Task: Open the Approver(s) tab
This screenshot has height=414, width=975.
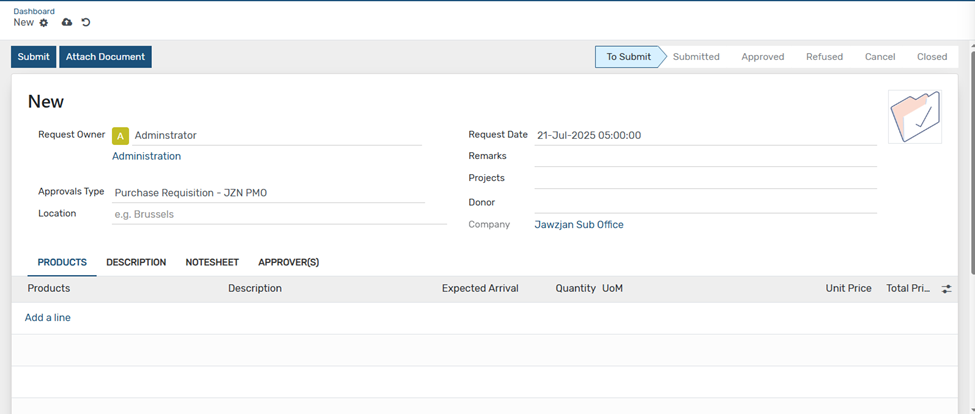Action: tap(289, 262)
